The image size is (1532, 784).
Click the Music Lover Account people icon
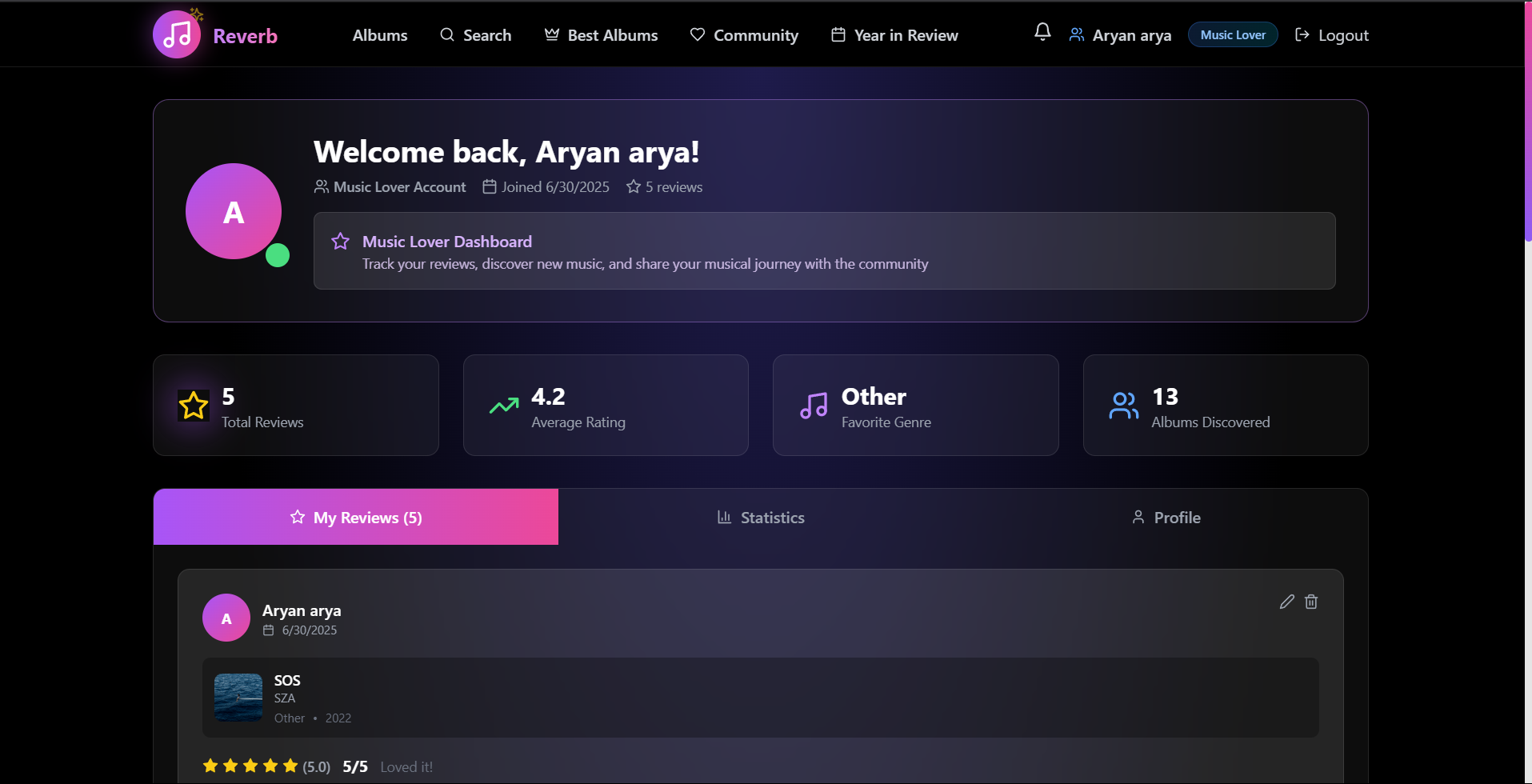[x=322, y=186]
